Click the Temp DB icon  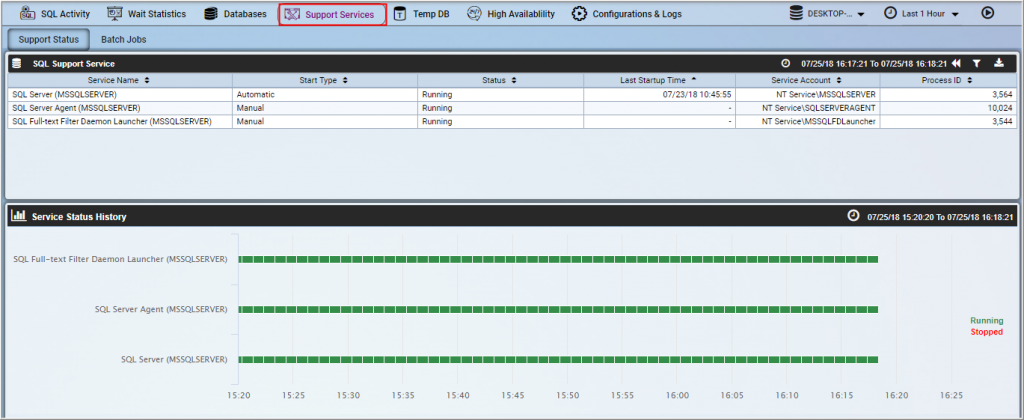[x=400, y=14]
